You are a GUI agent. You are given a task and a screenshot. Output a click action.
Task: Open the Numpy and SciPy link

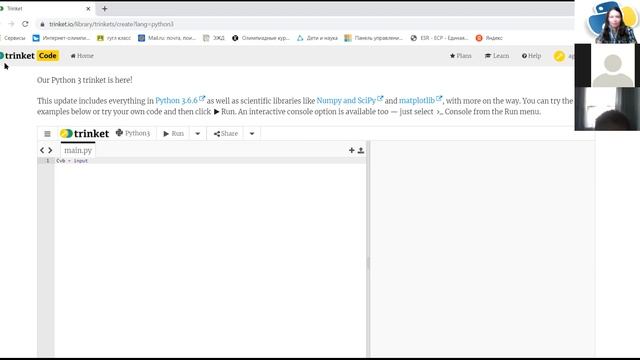tap(350, 100)
